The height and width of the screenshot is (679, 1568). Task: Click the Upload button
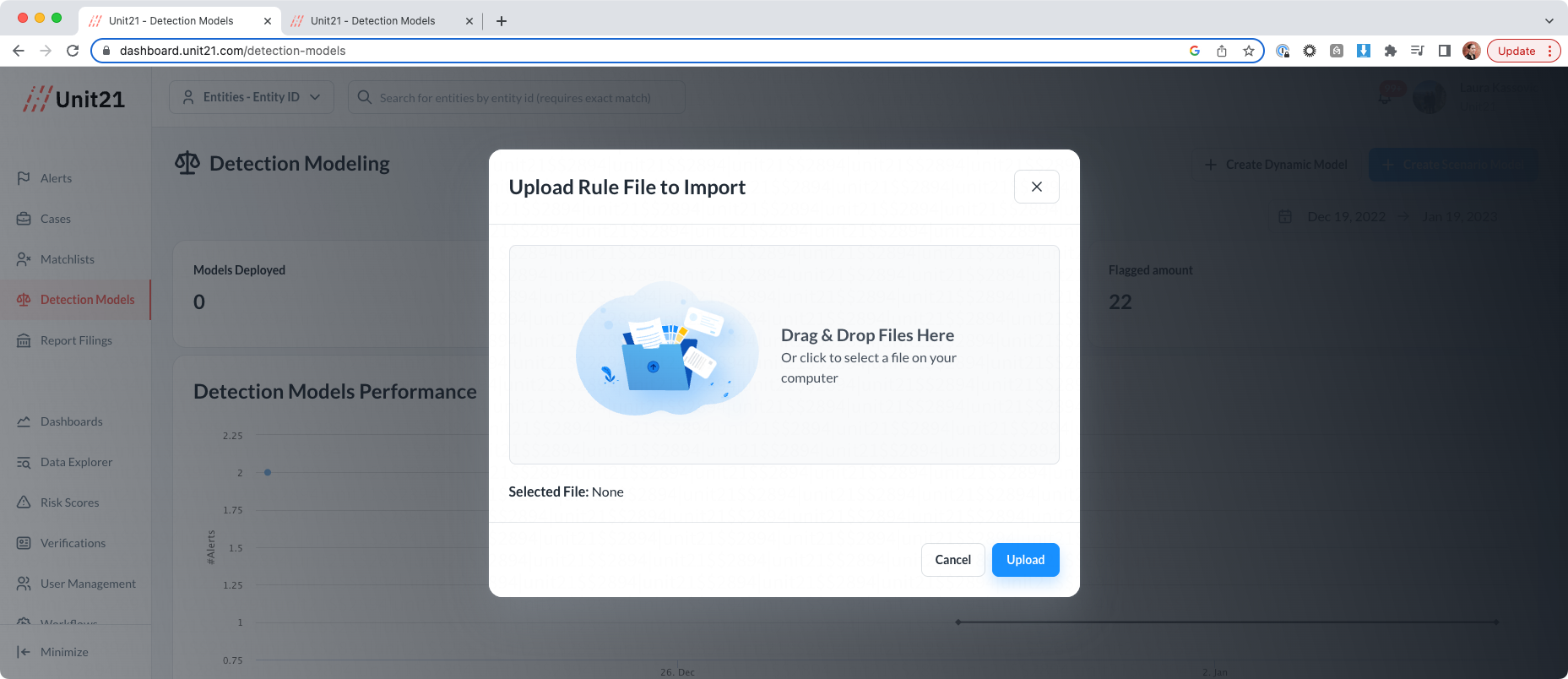1025,560
